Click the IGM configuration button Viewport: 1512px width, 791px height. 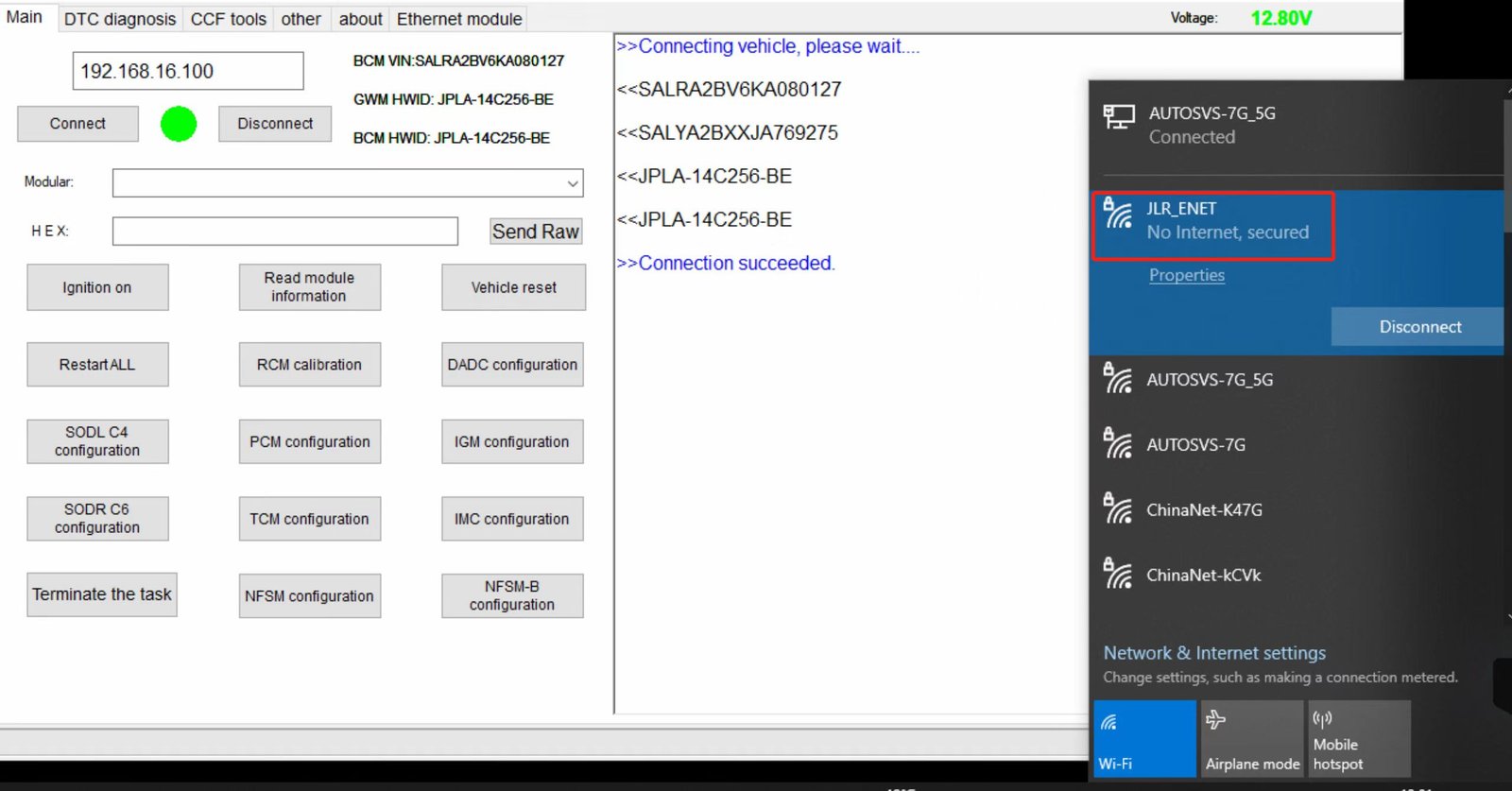point(512,441)
